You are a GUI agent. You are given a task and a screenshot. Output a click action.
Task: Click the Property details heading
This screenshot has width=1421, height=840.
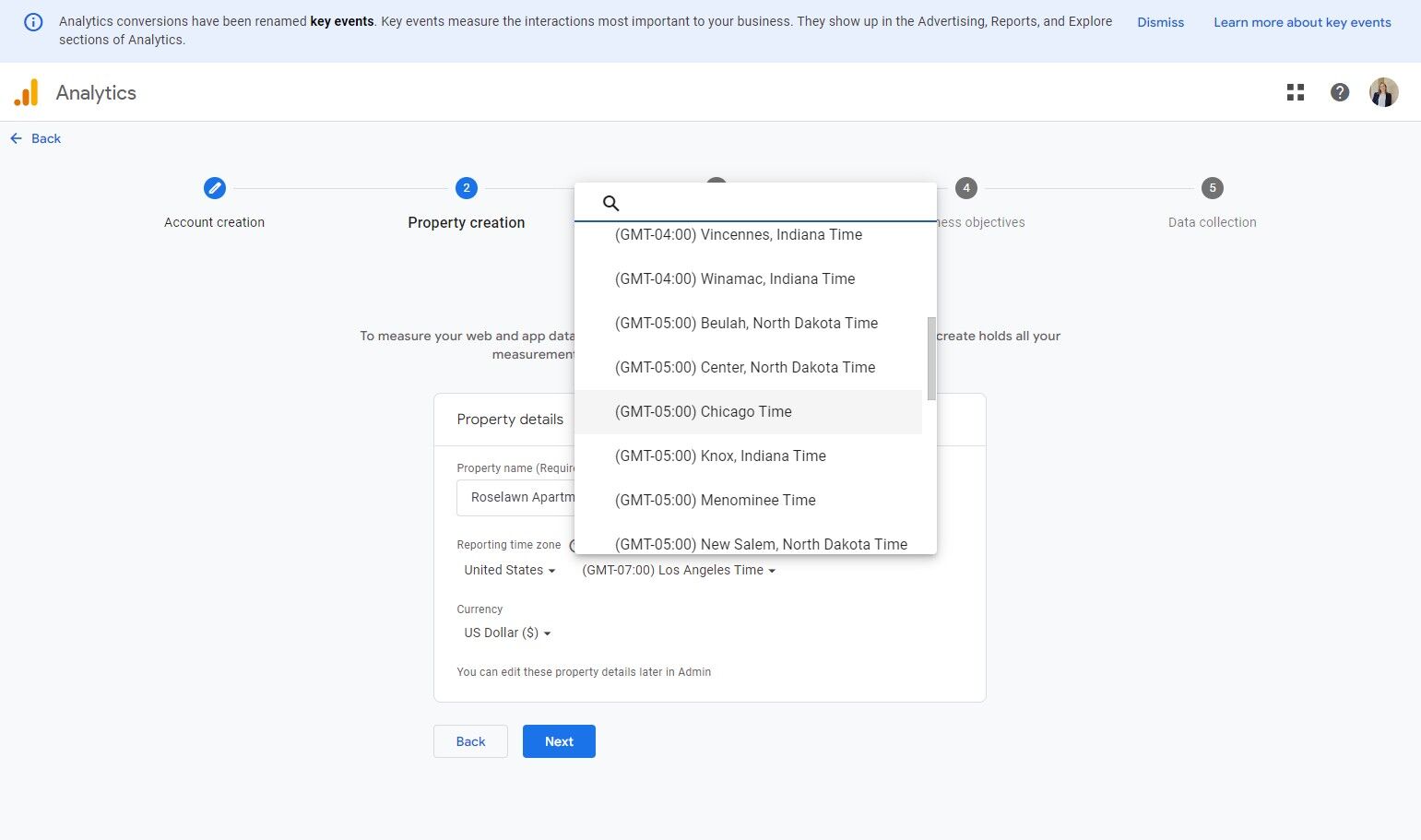pos(510,420)
